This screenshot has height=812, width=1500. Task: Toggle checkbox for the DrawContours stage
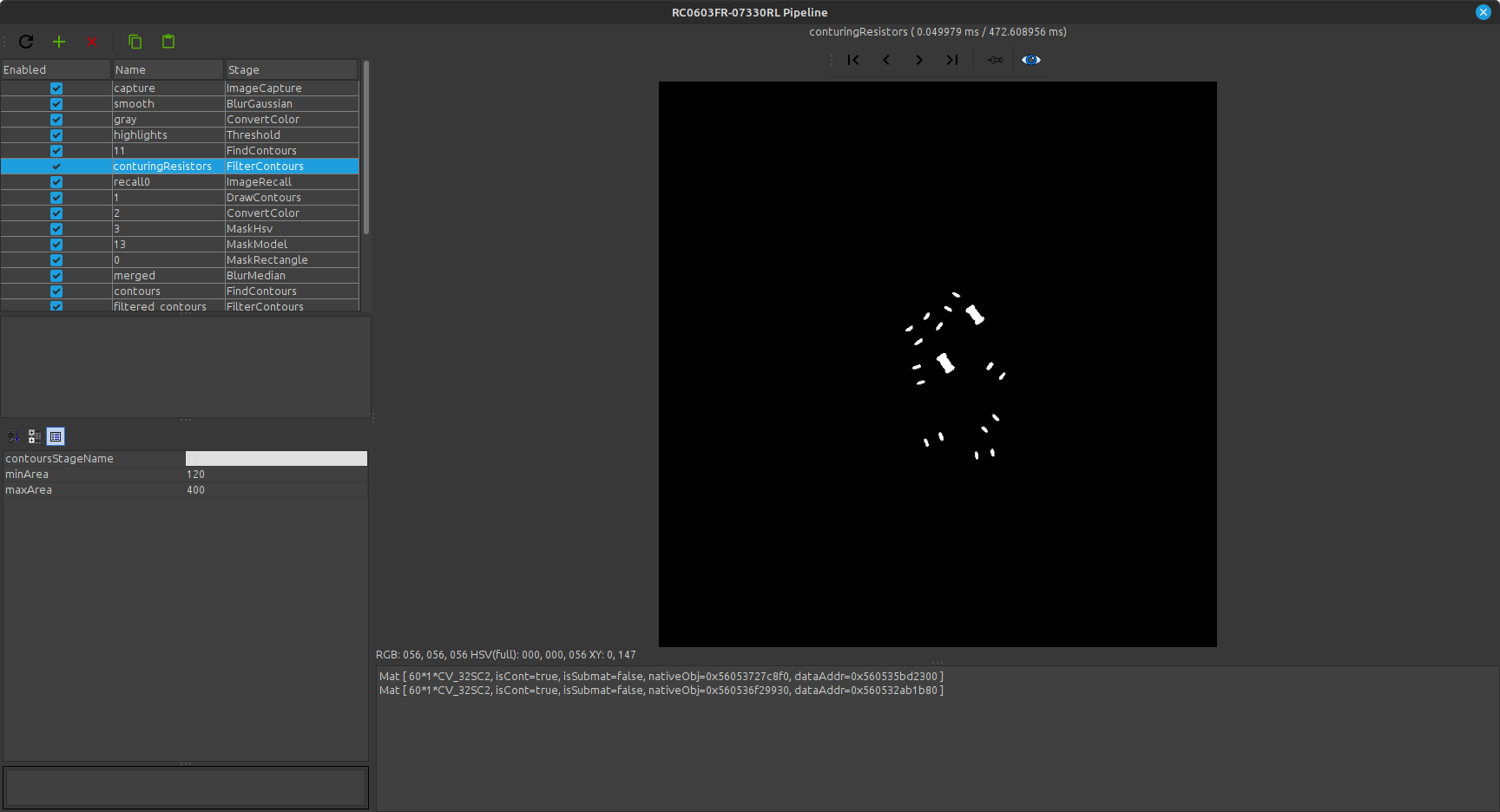(x=56, y=198)
